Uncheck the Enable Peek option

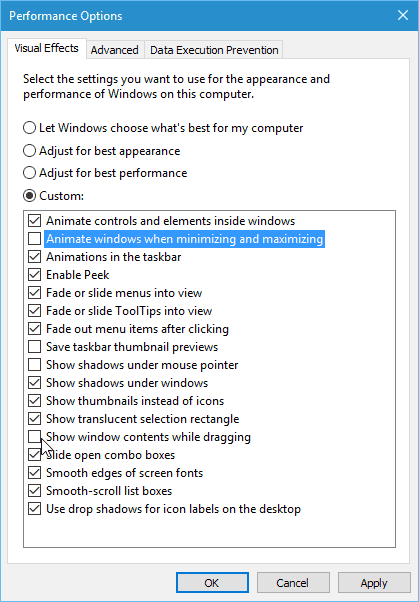pos(35,275)
